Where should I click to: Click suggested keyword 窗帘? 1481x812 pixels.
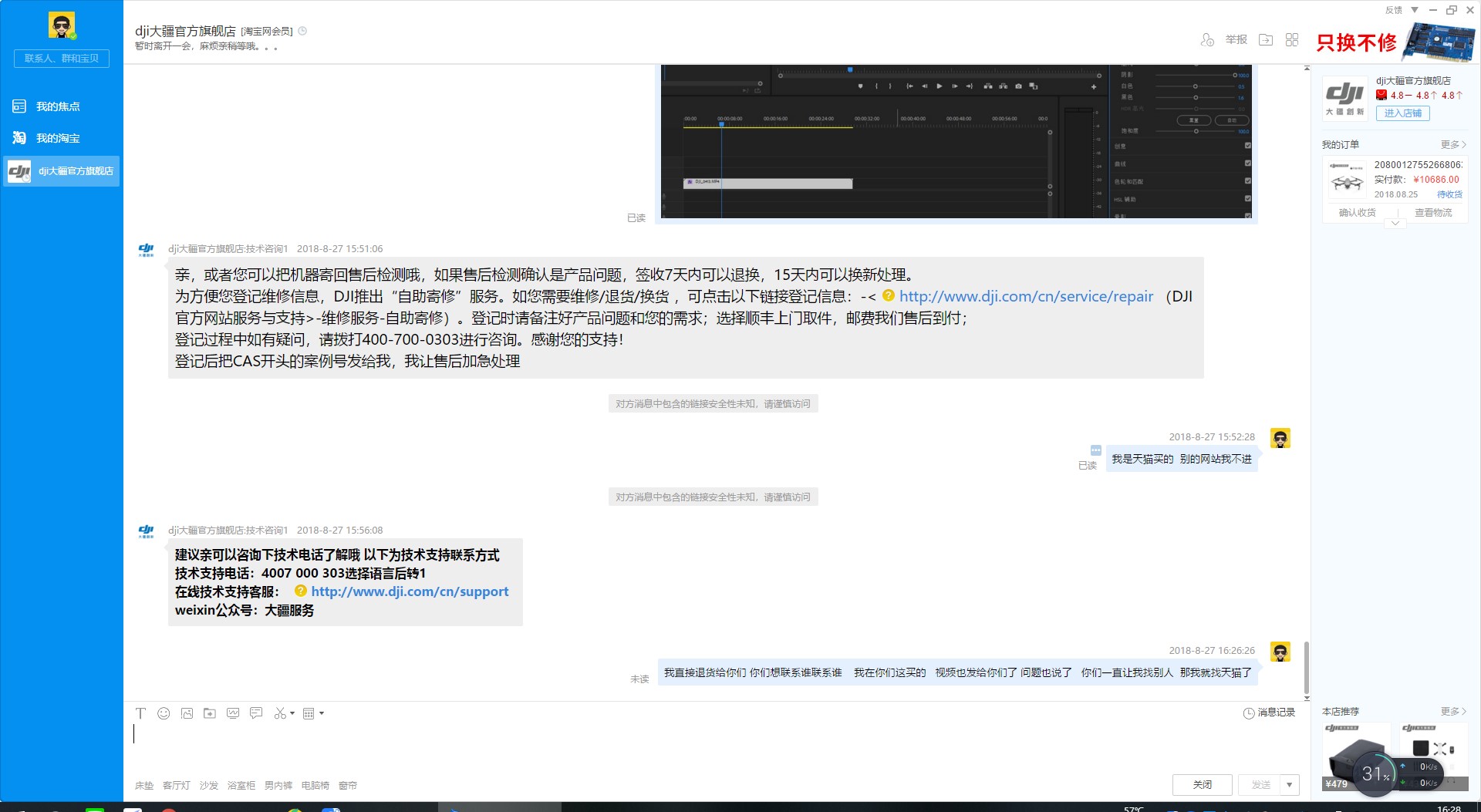pos(348,785)
